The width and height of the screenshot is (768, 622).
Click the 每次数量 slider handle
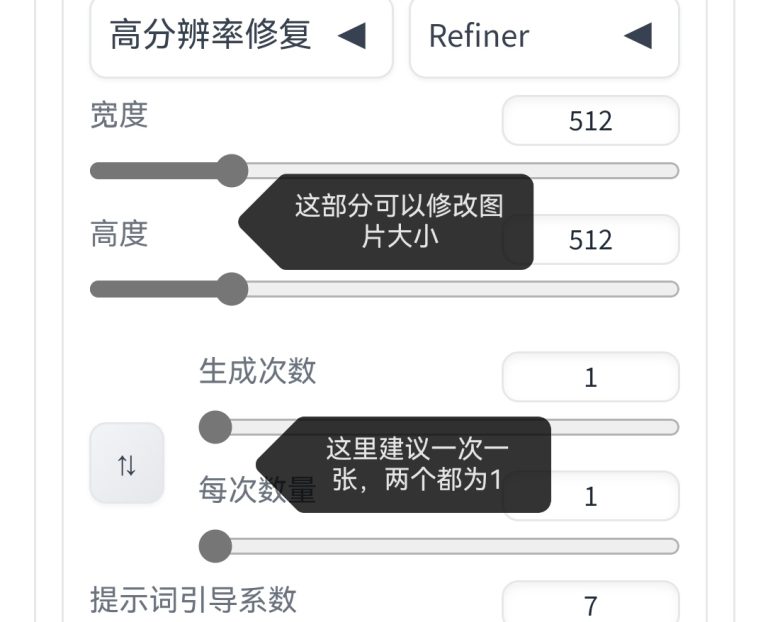tap(215, 546)
